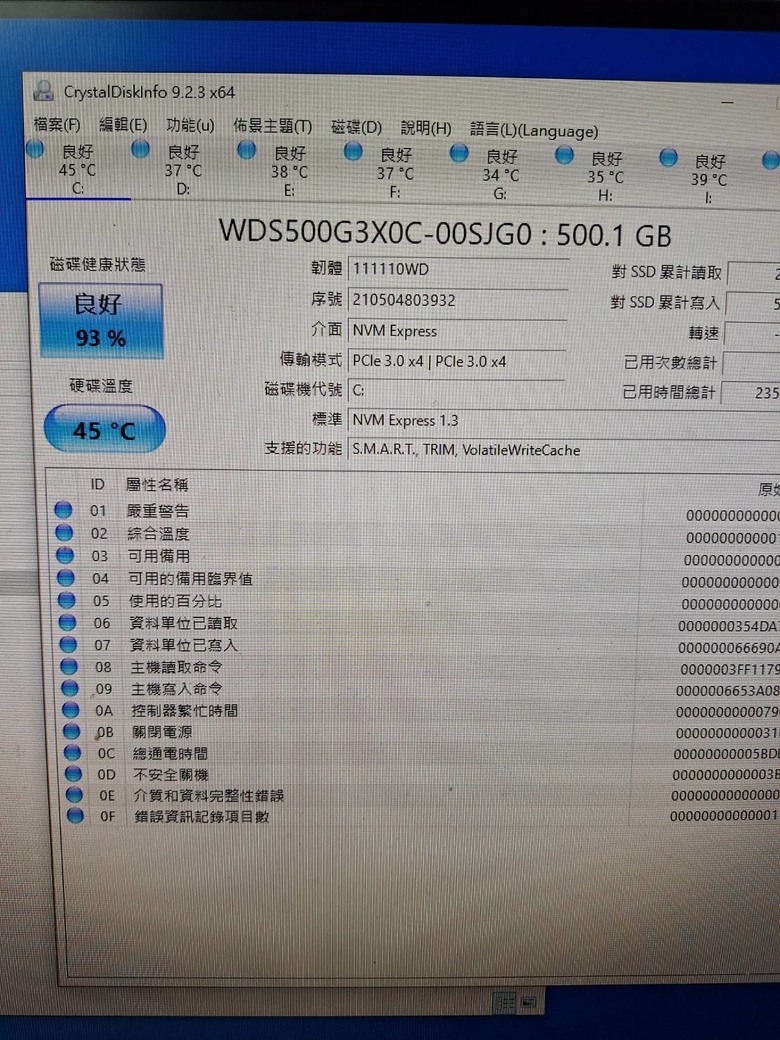Click the 磁碟機代號 field showing C:
This screenshot has width=780, height=1040.
coord(456,390)
